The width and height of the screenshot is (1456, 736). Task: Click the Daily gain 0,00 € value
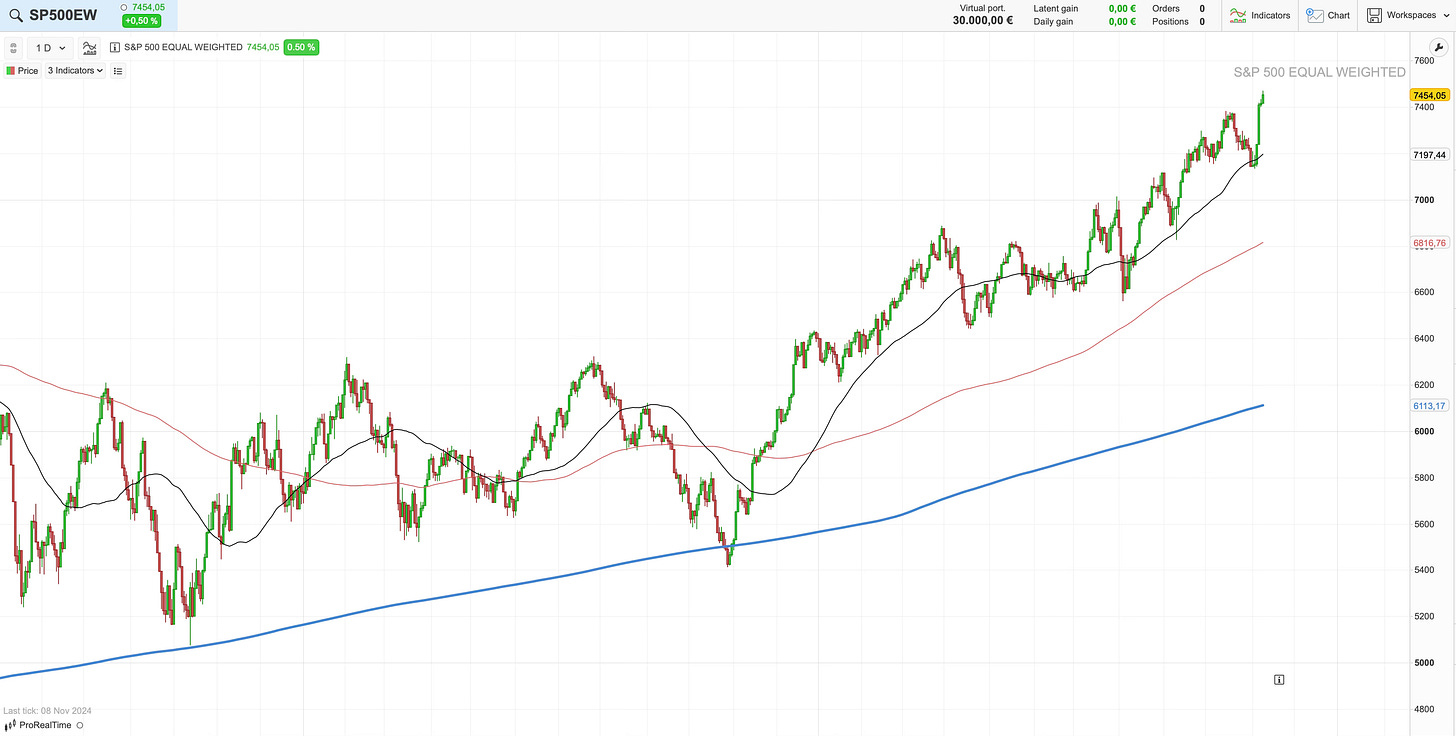coord(1121,21)
